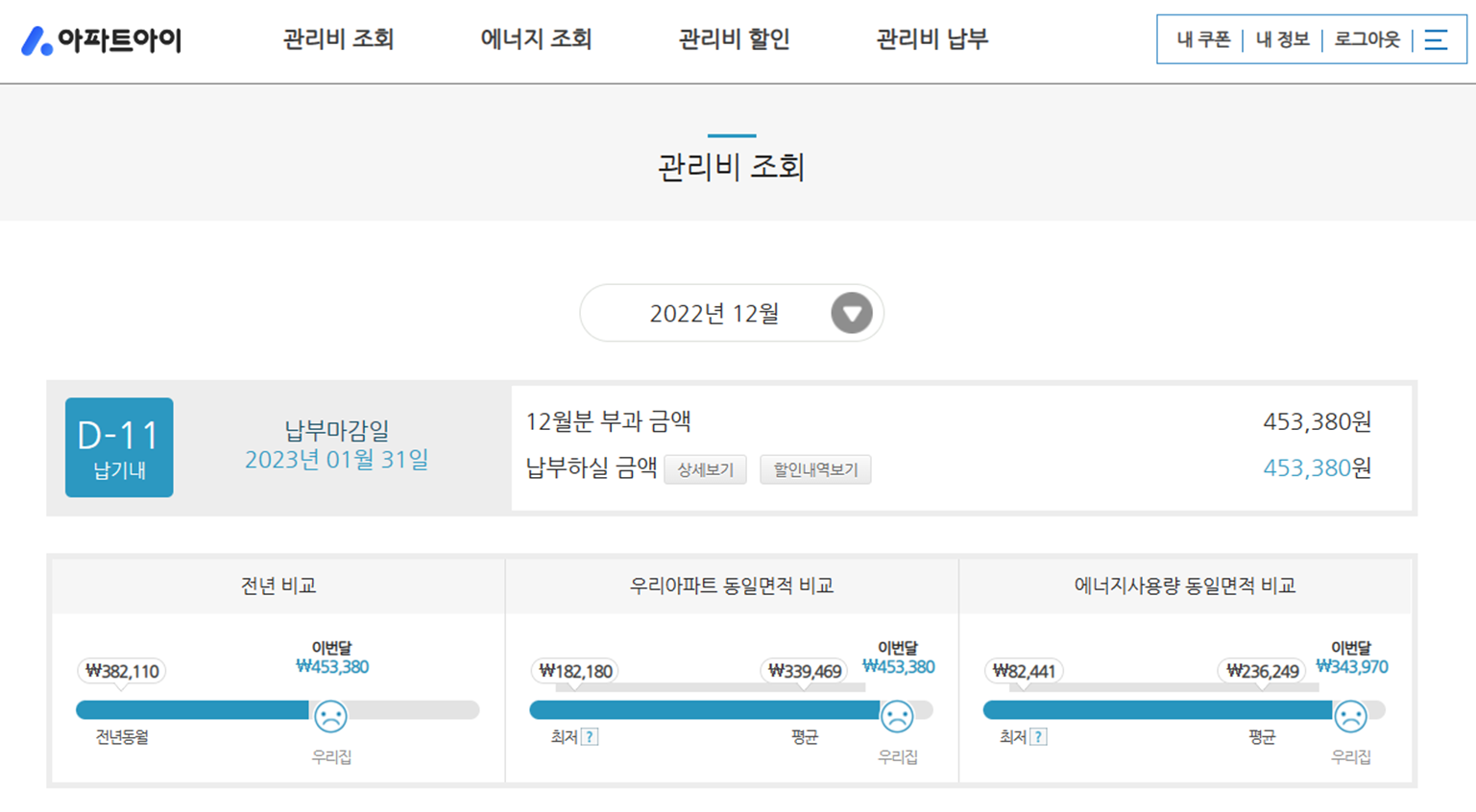Click the 전년 비교 progress bar
The image size is (1476, 812).
[192, 710]
